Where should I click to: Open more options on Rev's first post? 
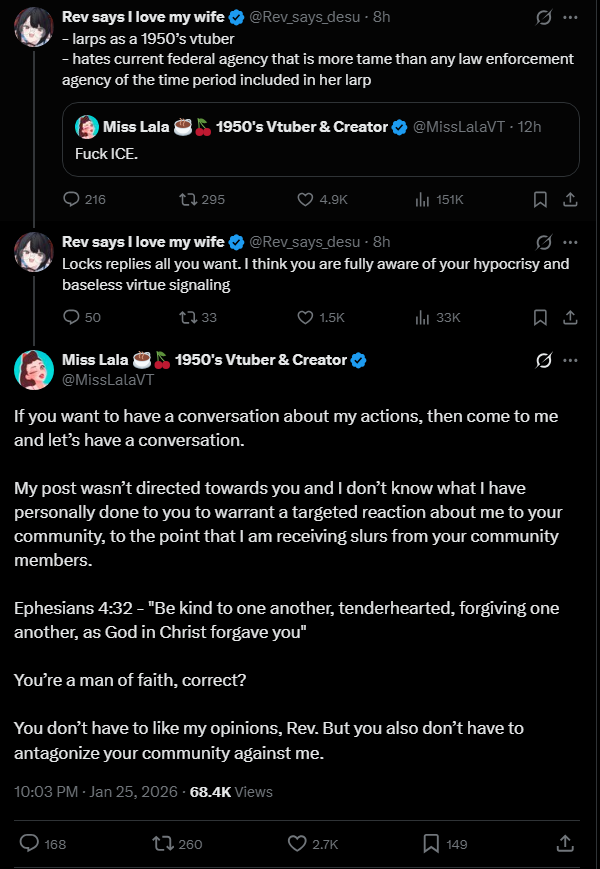coord(570,17)
